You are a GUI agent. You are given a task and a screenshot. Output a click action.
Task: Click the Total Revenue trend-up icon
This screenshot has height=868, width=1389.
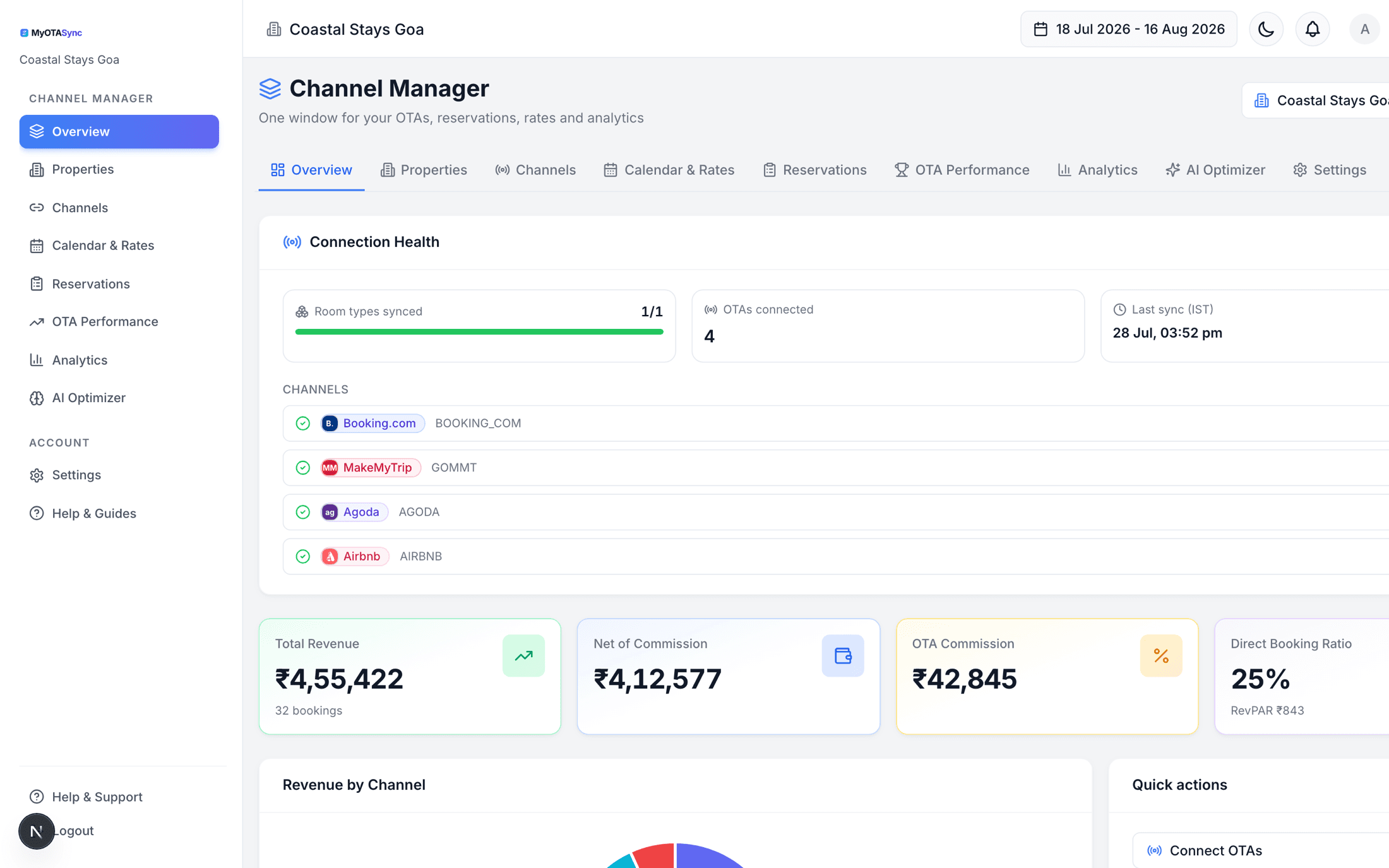pyautogui.click(x=523, y=656)
